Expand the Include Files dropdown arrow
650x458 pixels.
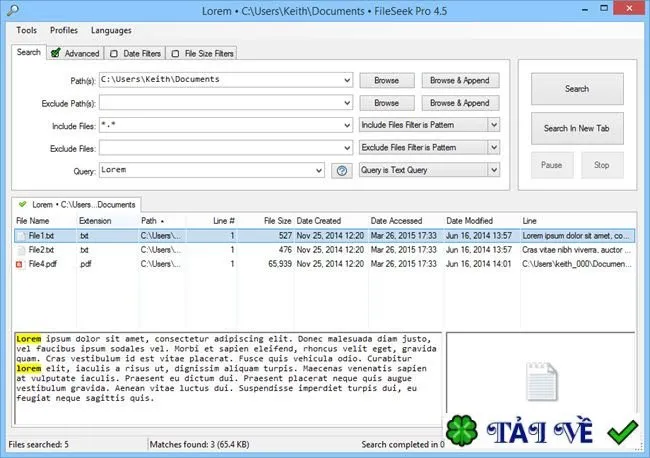pyautogui.click(x=347, y=125)
